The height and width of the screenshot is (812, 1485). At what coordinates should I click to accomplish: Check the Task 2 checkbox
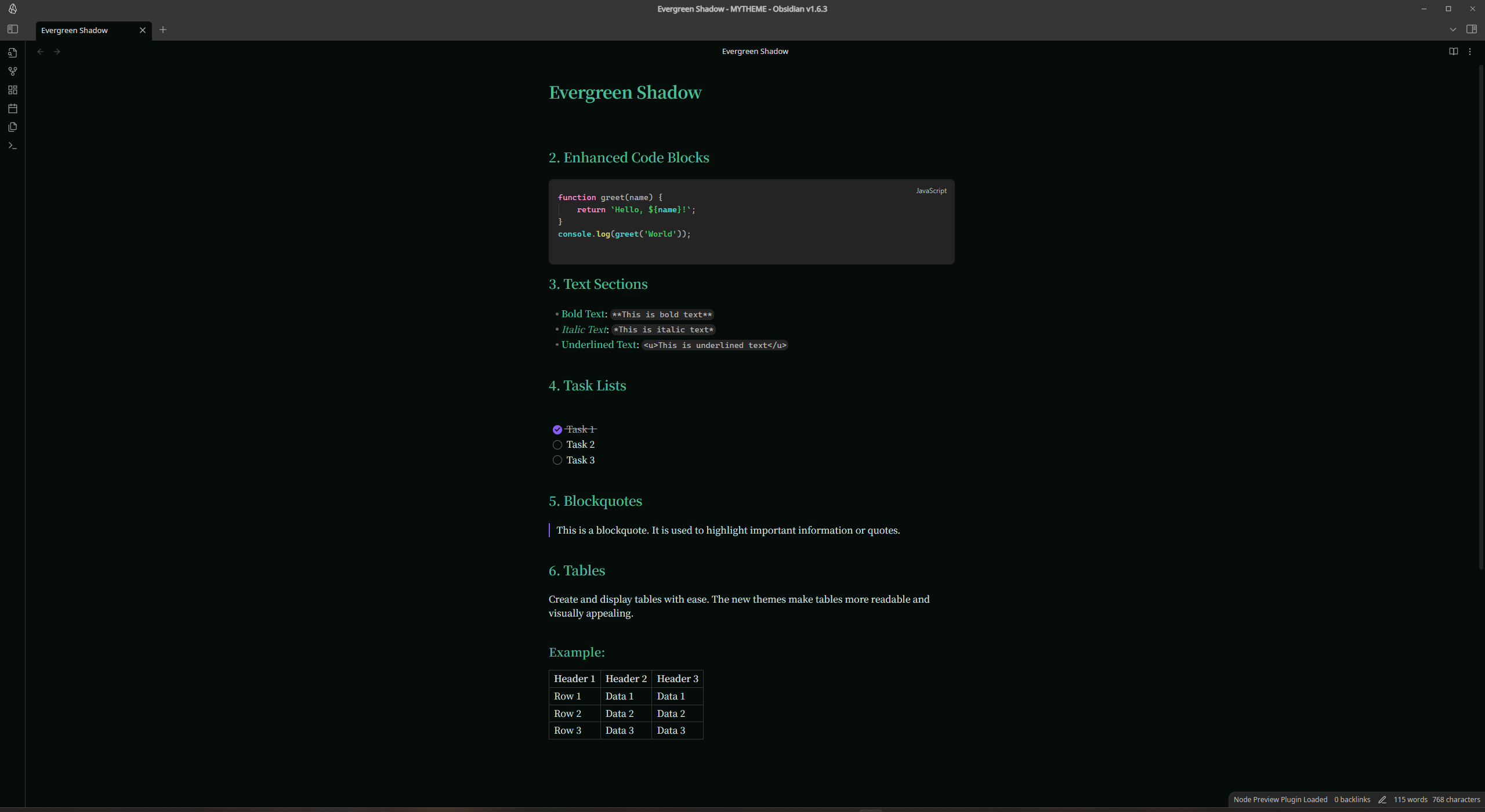pyautogui.click(x=557, y=445)
